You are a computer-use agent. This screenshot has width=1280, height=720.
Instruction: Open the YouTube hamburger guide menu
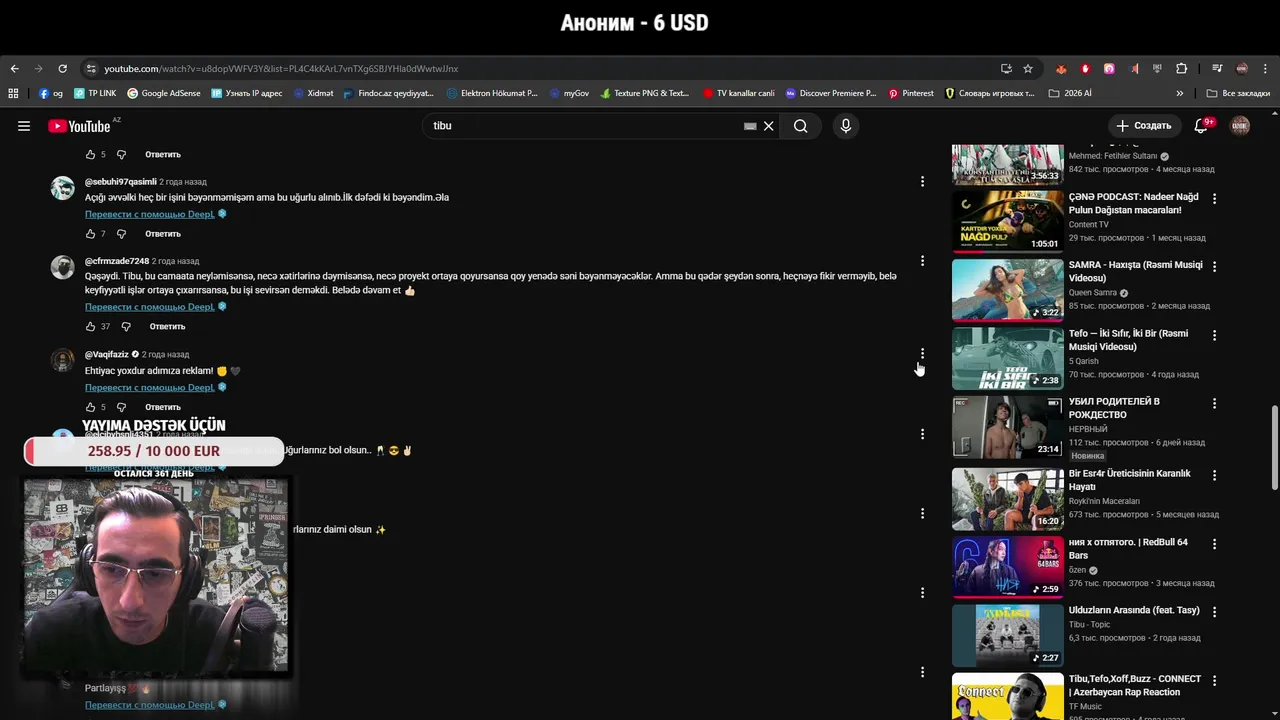[x=24, y=126]
